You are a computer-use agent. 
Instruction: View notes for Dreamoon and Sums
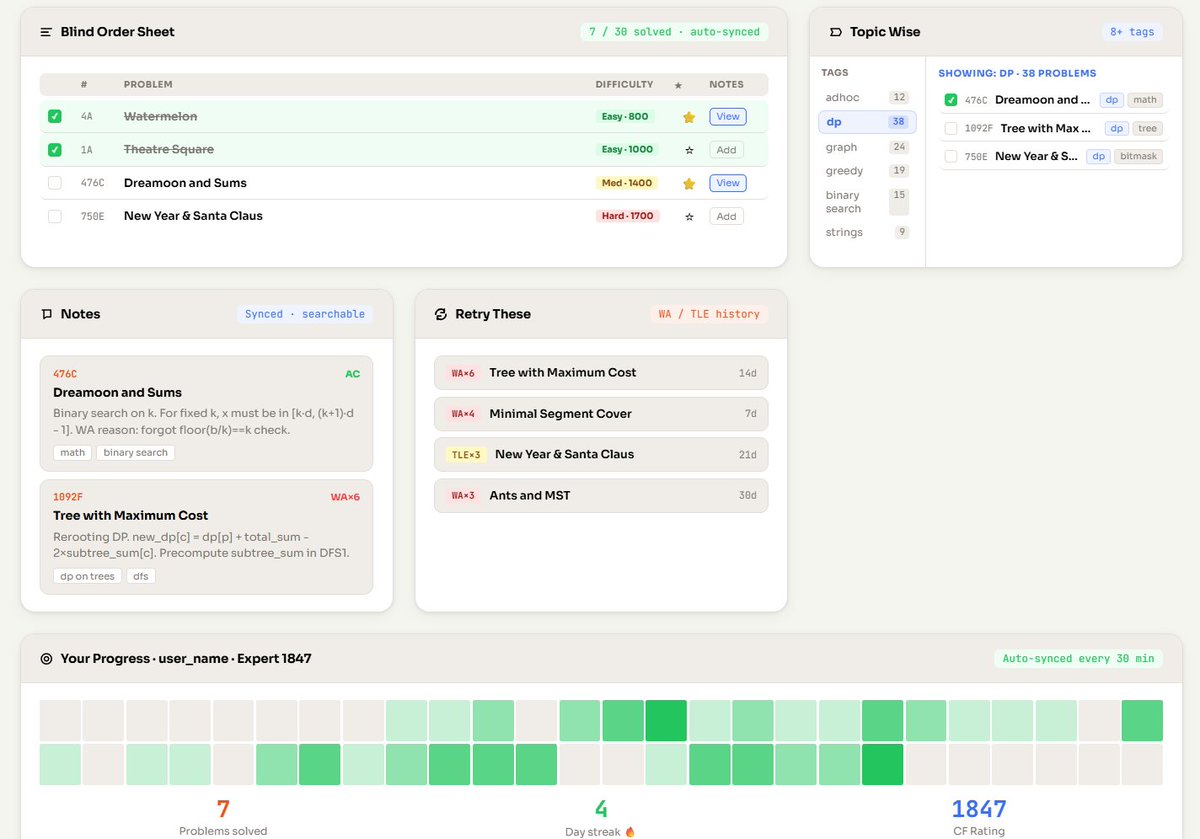tap(728, 183)
